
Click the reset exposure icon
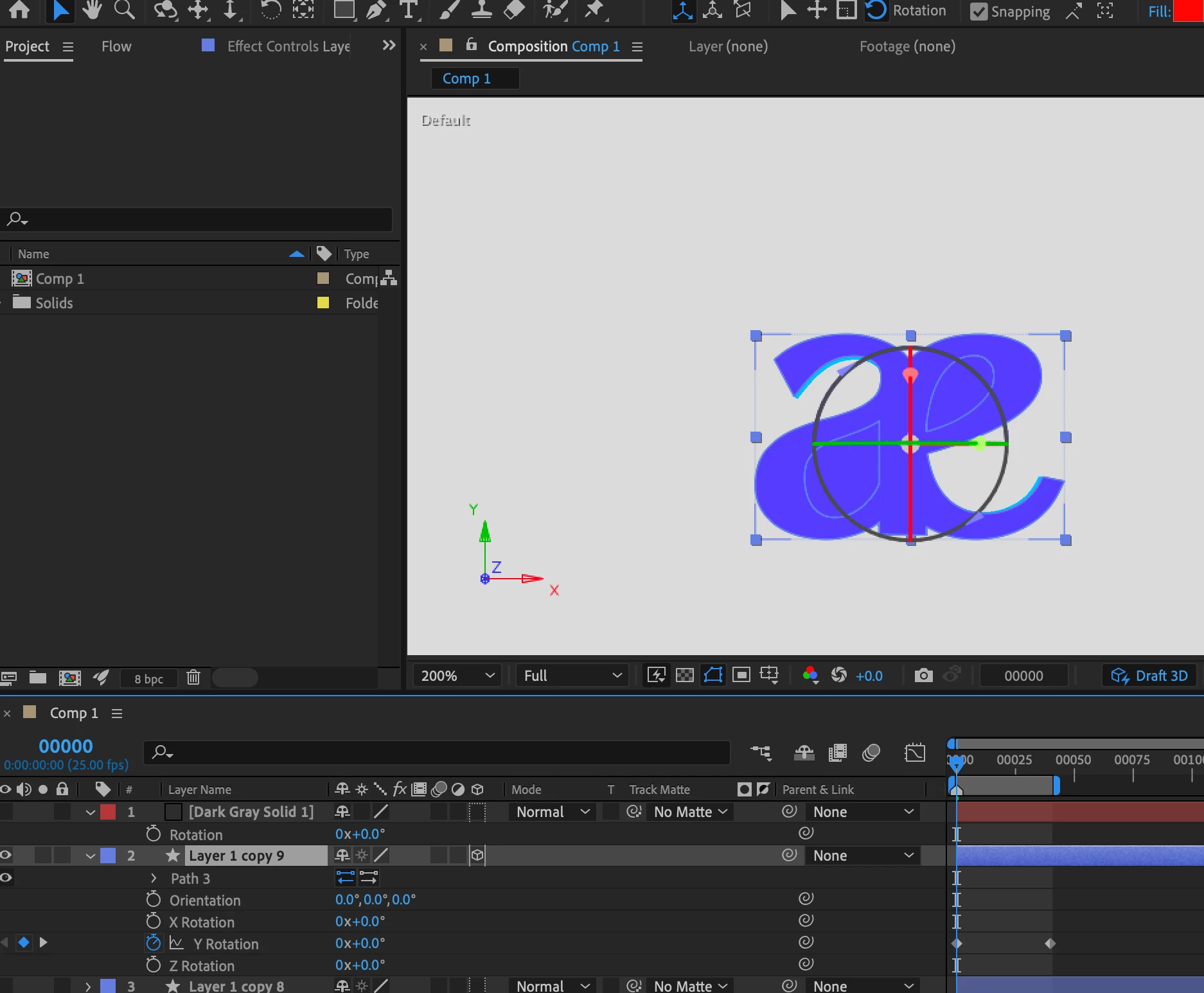[x=838, y=675]
